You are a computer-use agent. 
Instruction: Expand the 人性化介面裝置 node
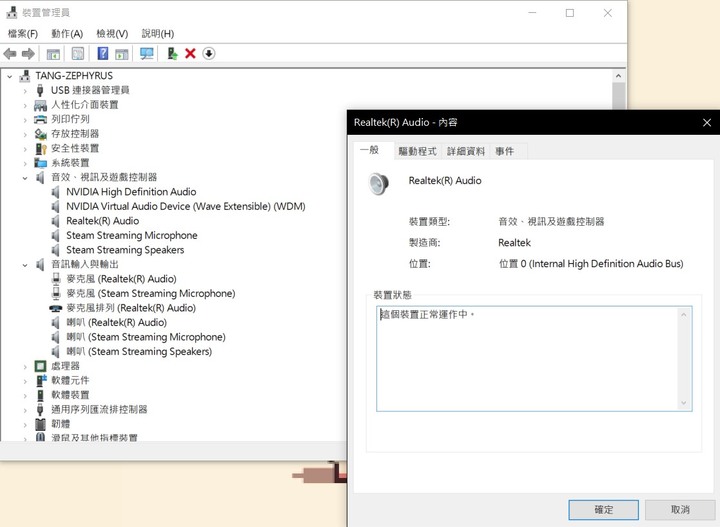click(25, 106)
